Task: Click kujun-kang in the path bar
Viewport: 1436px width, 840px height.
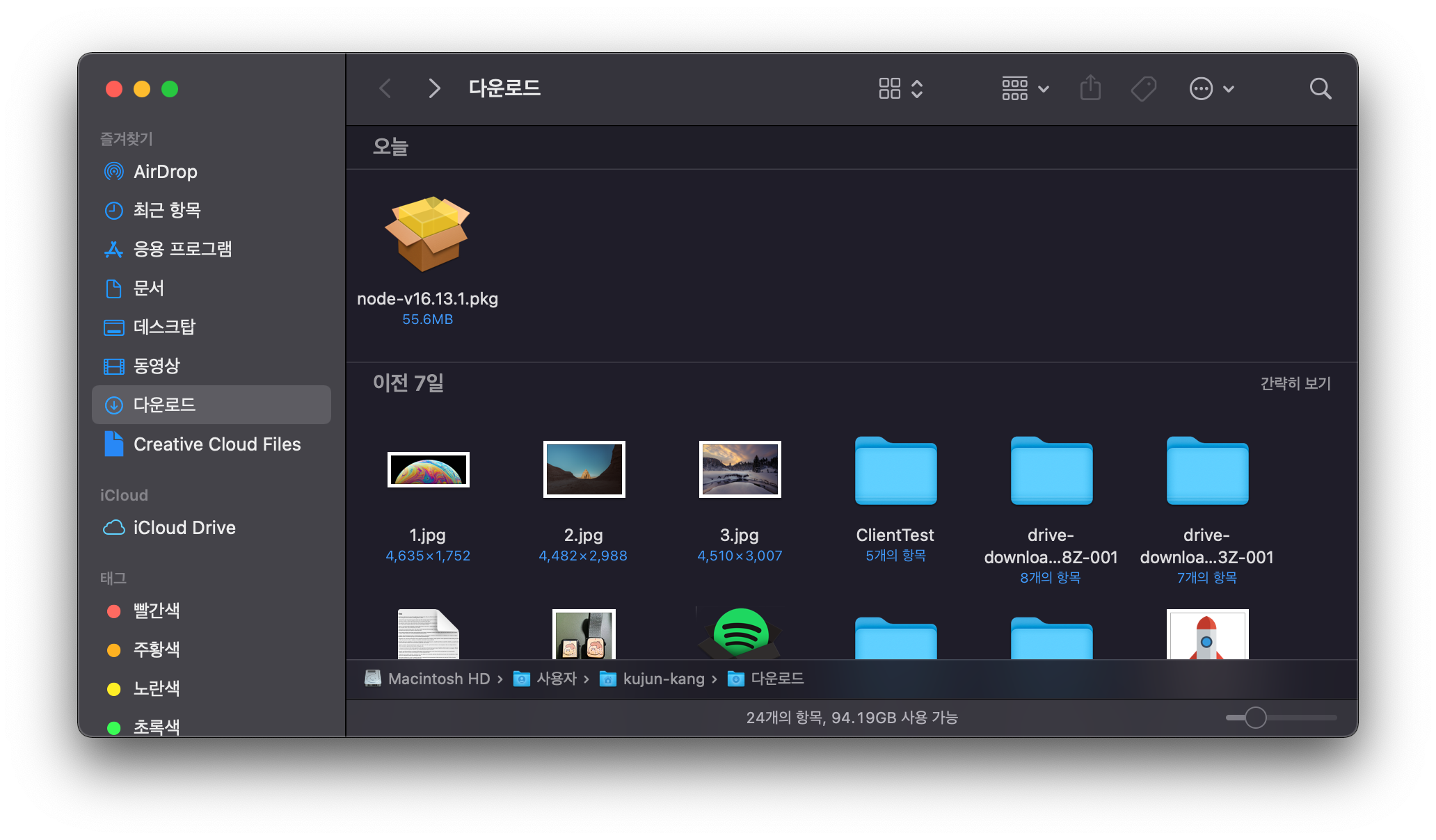Action: [663, 679]
